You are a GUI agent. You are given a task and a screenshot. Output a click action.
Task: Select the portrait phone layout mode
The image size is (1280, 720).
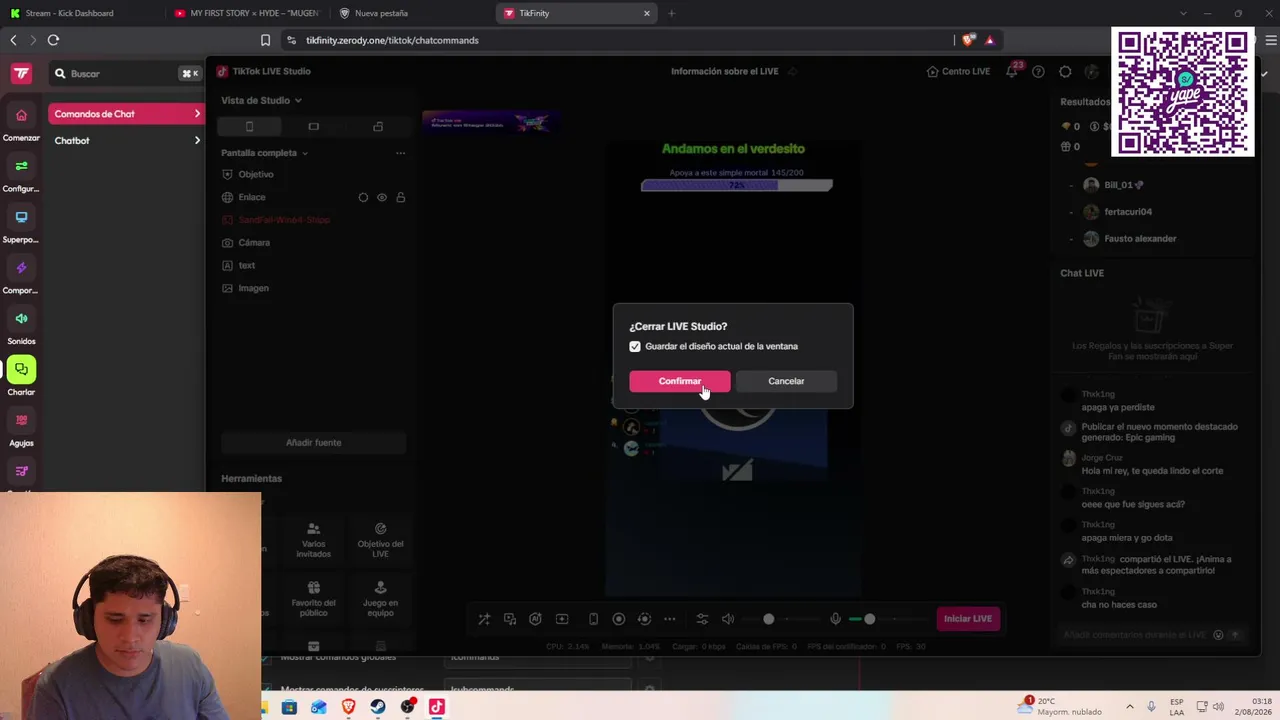point(249,126)
